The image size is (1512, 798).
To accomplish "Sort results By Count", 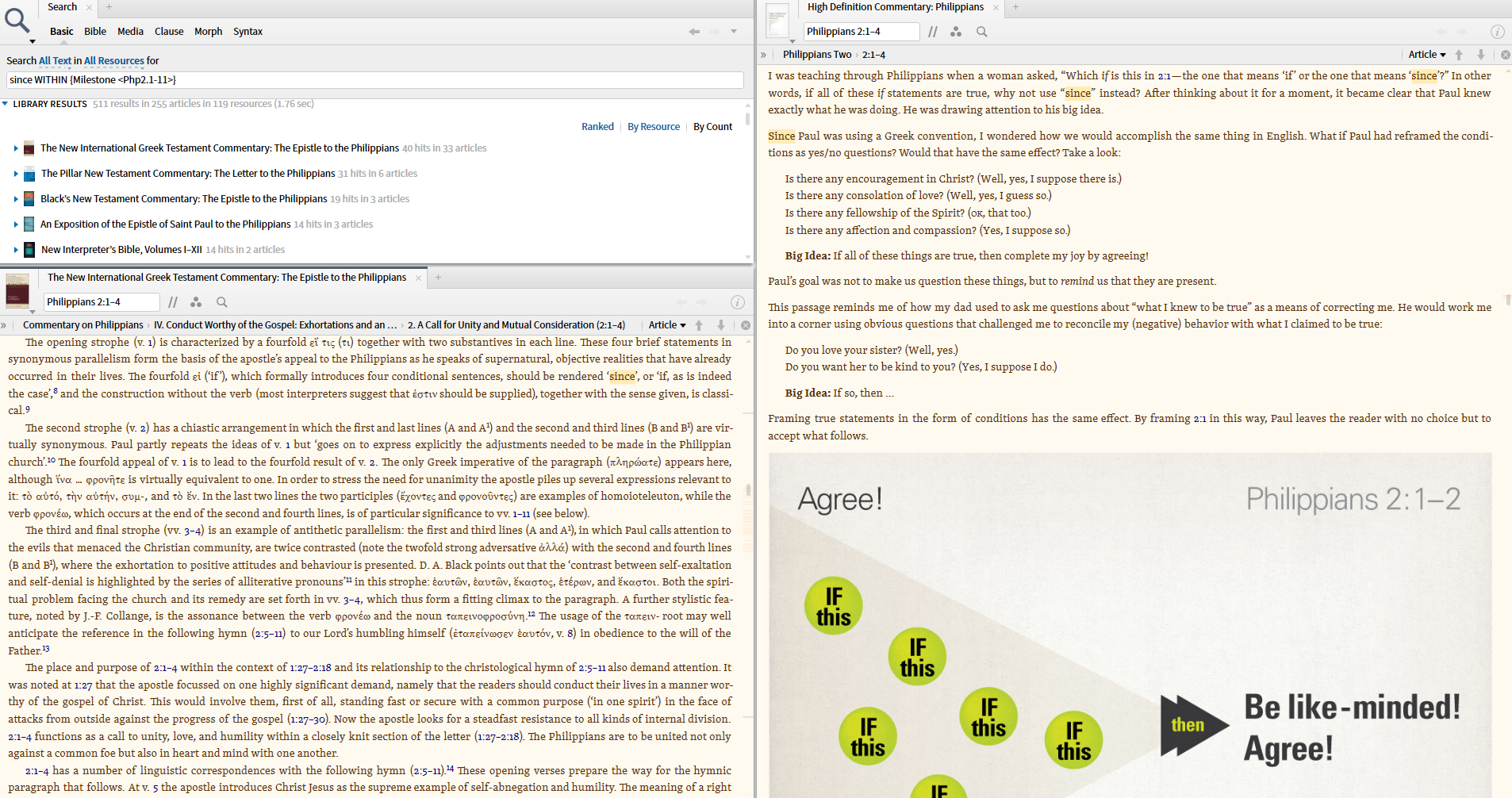I will 712,126.
